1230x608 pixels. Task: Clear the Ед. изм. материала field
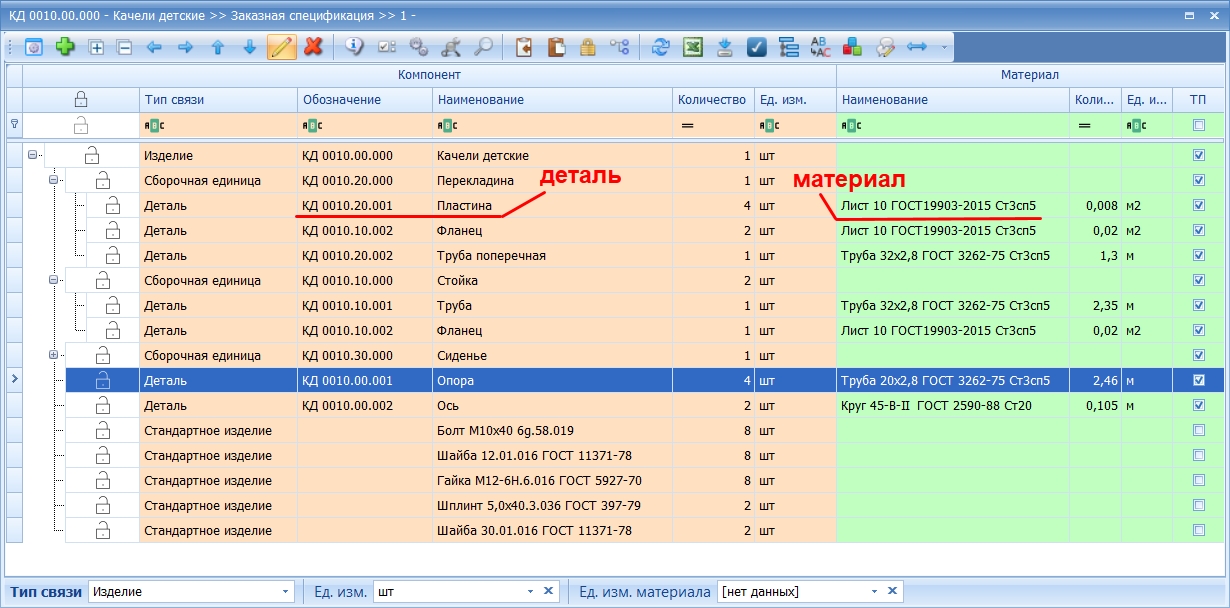pyautogui.click(x=893, y=591)
